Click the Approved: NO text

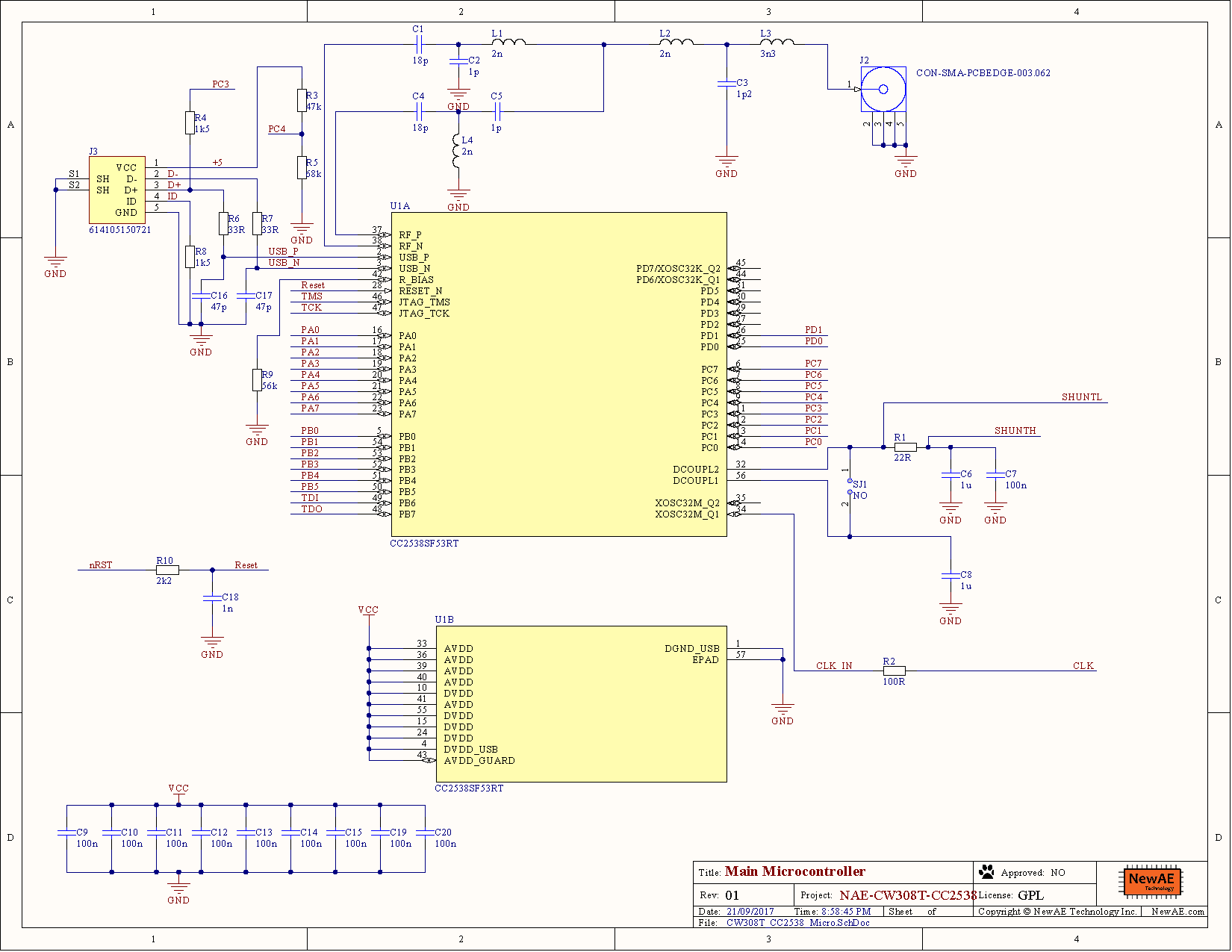tap(1033, 872)
